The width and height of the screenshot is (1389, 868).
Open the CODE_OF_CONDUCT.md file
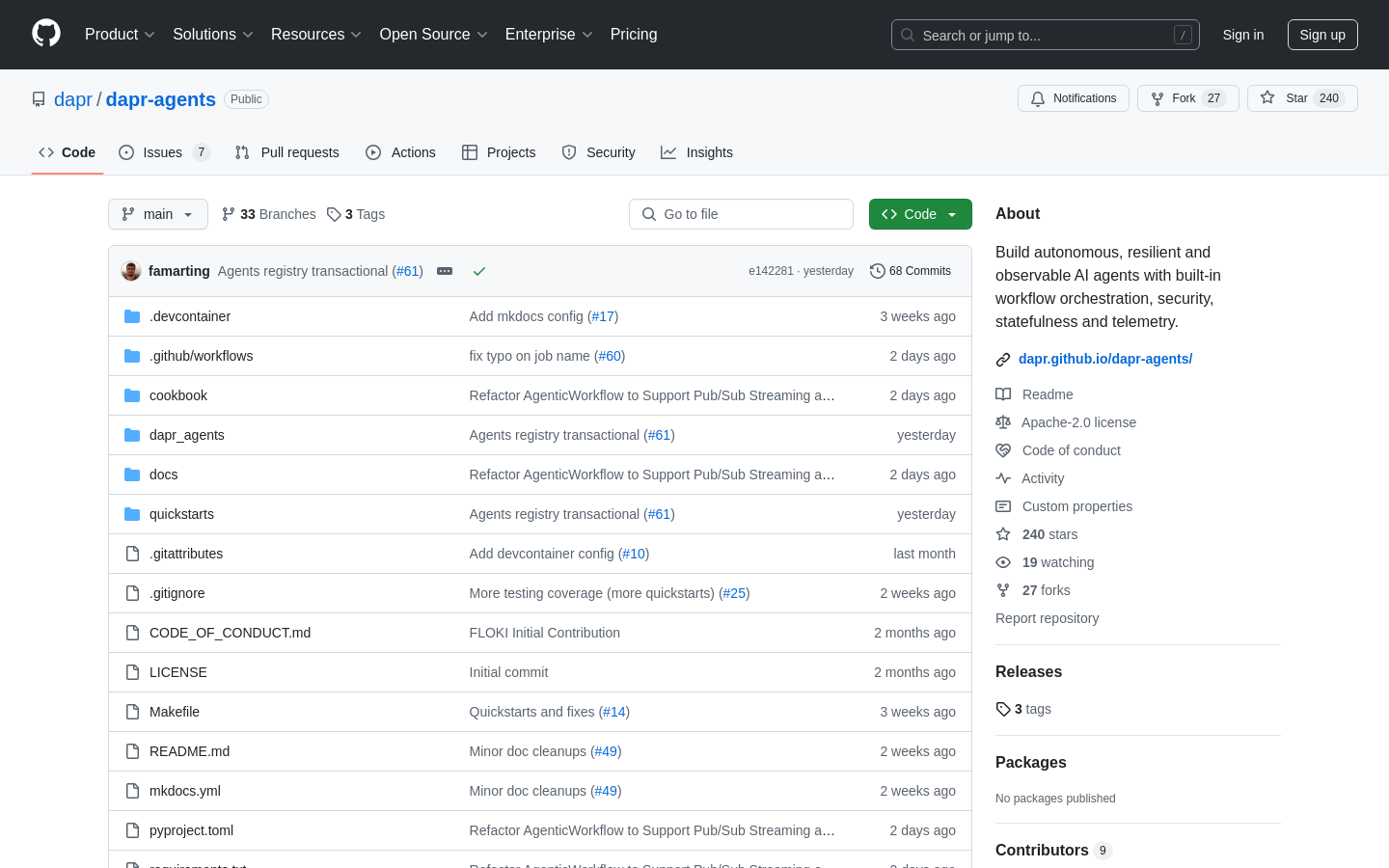coord(230,633)
